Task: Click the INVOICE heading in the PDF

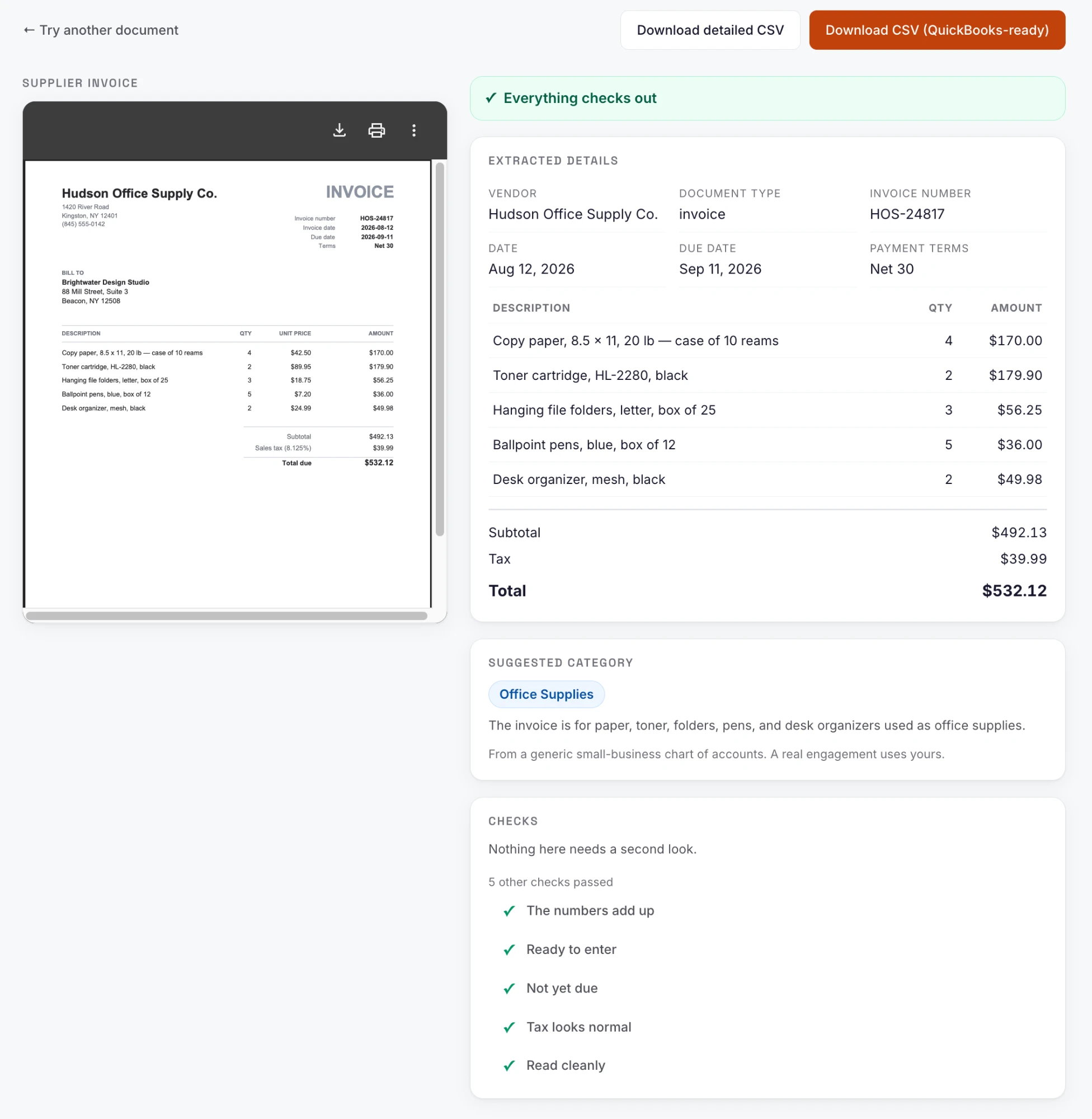Action: 360,192
